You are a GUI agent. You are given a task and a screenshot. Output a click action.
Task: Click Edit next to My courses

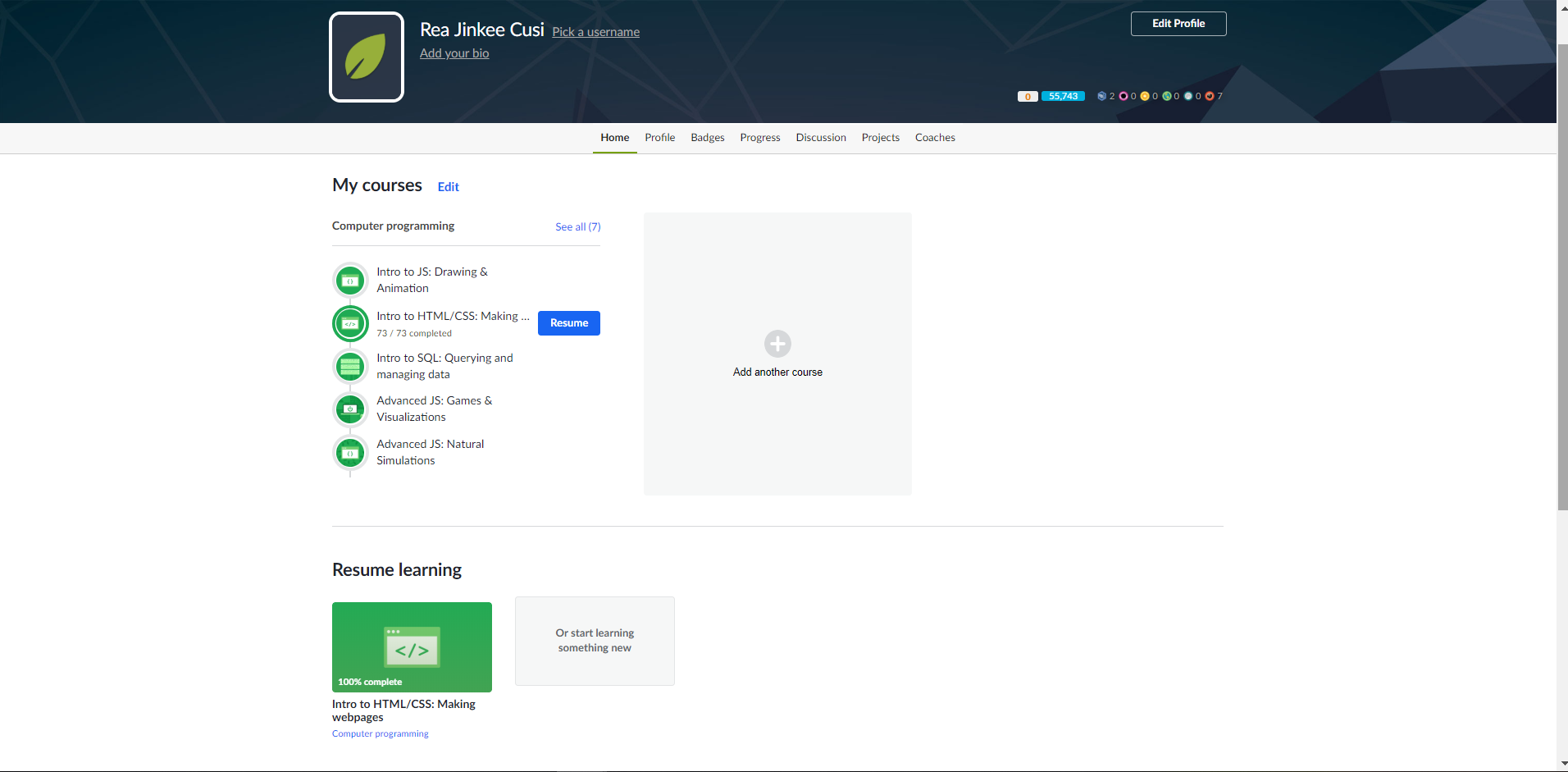pos(449,187)
